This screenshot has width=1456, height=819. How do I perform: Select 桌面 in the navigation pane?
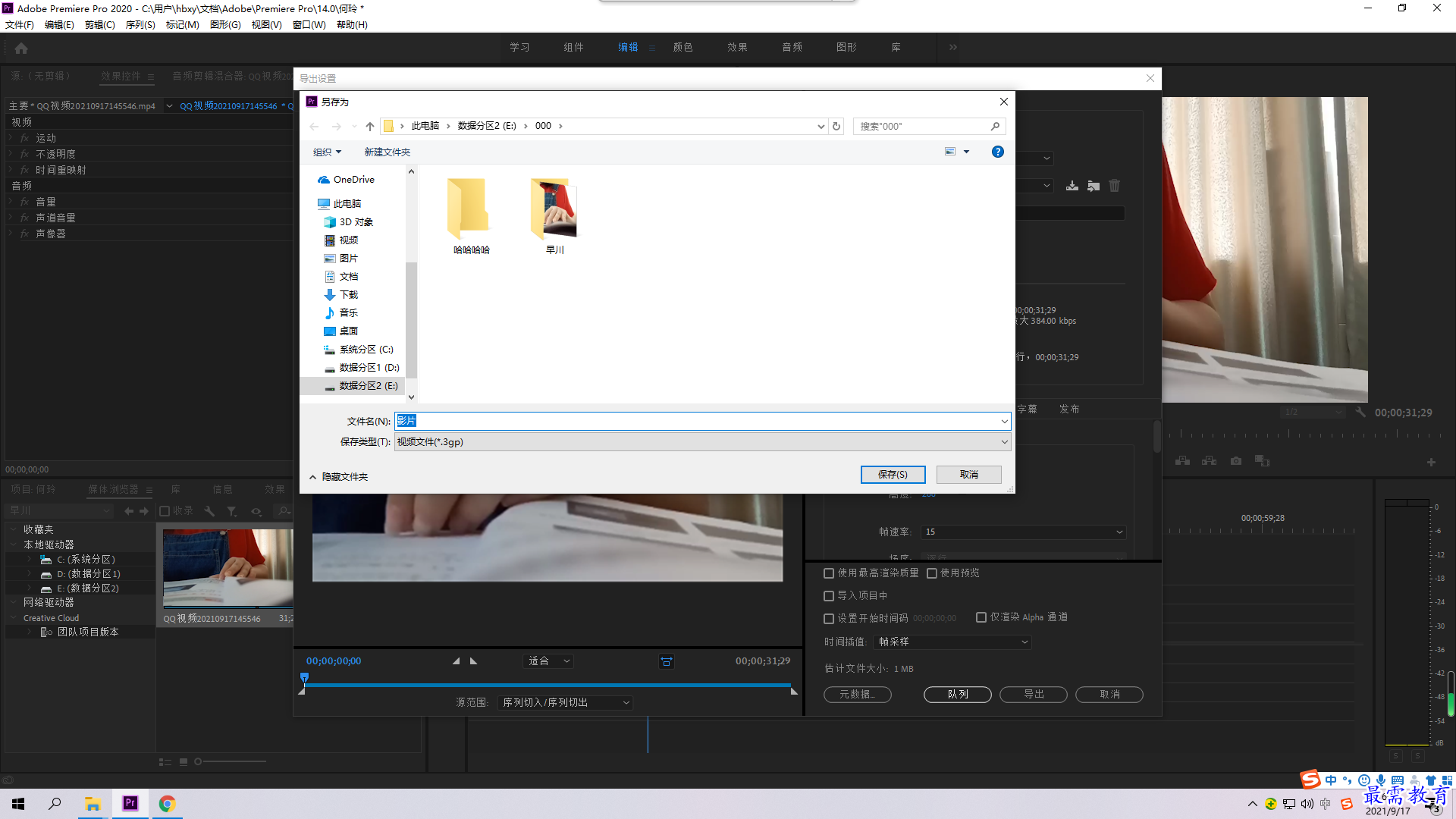click(341, 331)
